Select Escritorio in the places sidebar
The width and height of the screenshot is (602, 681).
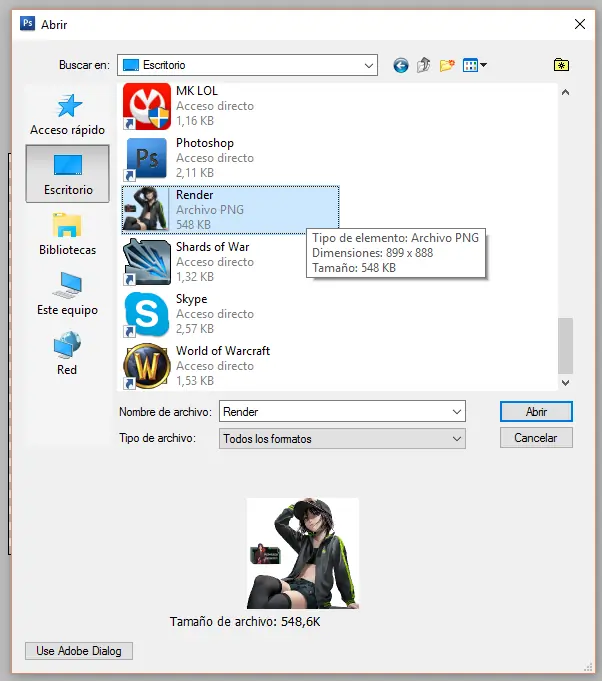tap(67, 174)
